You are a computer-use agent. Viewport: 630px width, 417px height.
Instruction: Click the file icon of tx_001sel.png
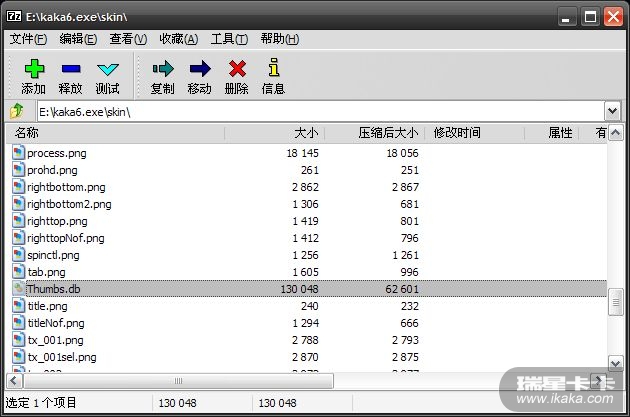pos(18,357)
